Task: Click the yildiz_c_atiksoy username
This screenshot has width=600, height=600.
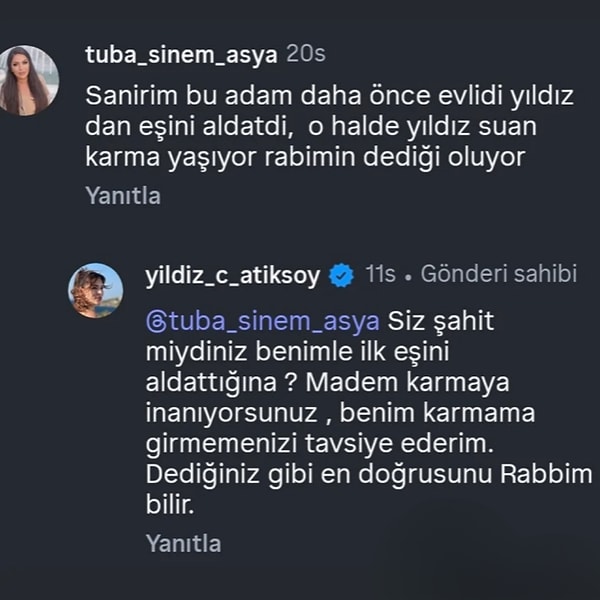Action: (x=233, y=275)
